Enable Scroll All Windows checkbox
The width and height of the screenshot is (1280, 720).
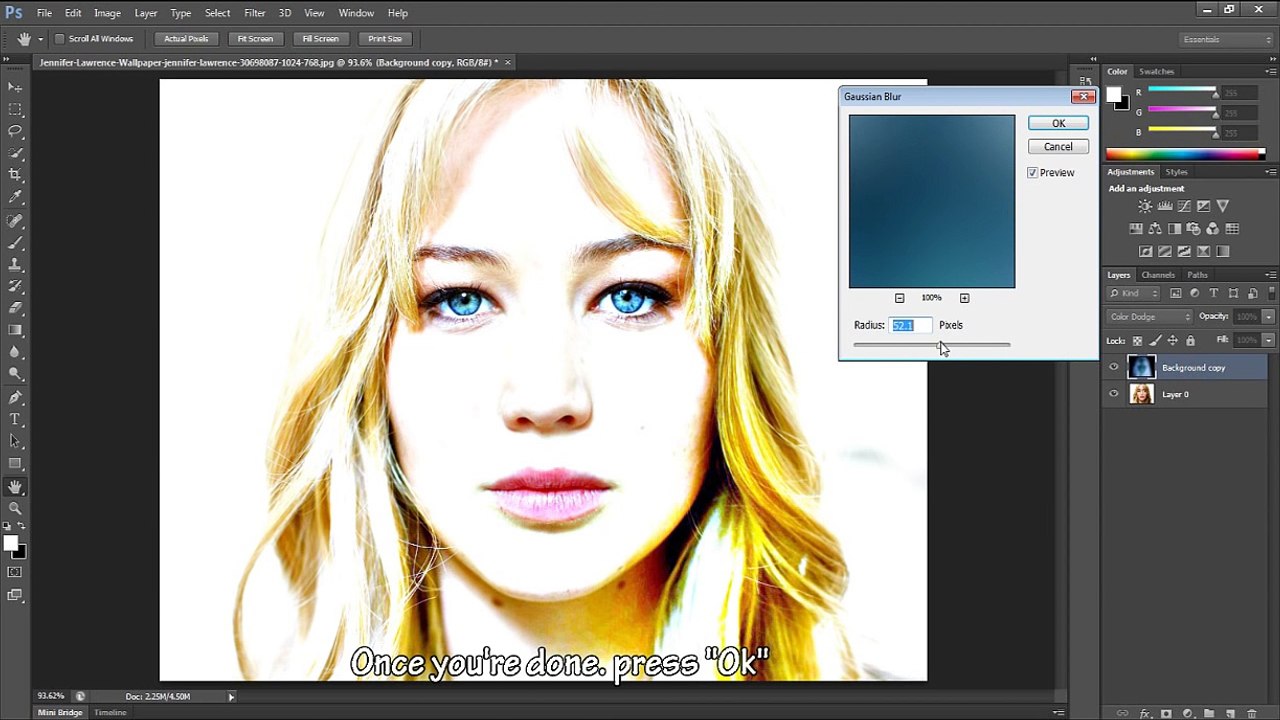[59, 39]
